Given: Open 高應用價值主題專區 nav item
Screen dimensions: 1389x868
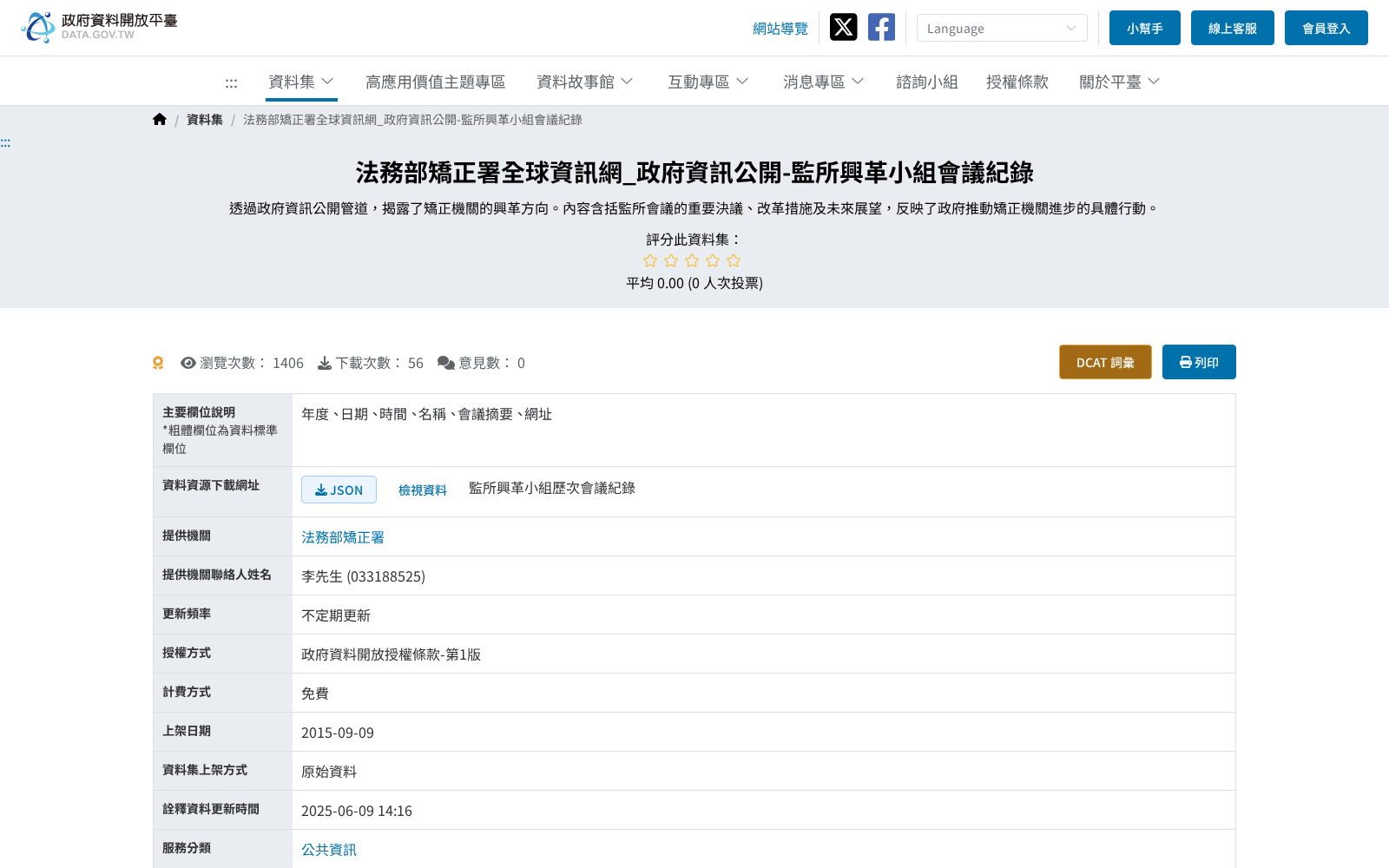Looking at the screenshot, I should tap(435, 82).
